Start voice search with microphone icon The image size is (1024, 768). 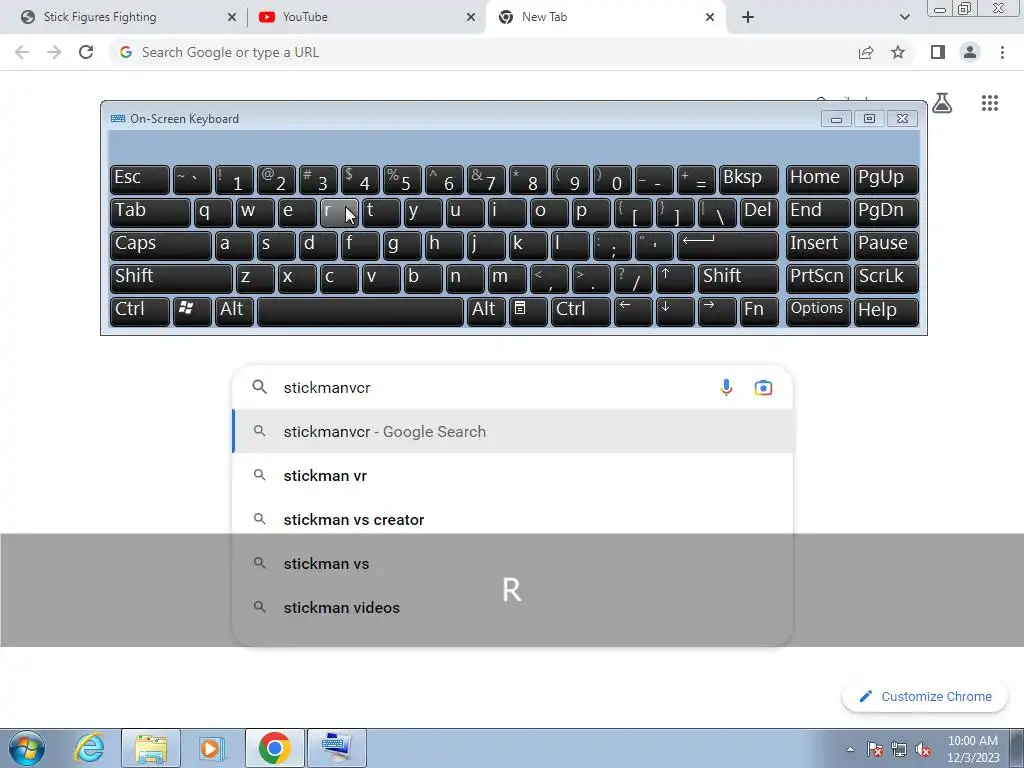point(726,387)
